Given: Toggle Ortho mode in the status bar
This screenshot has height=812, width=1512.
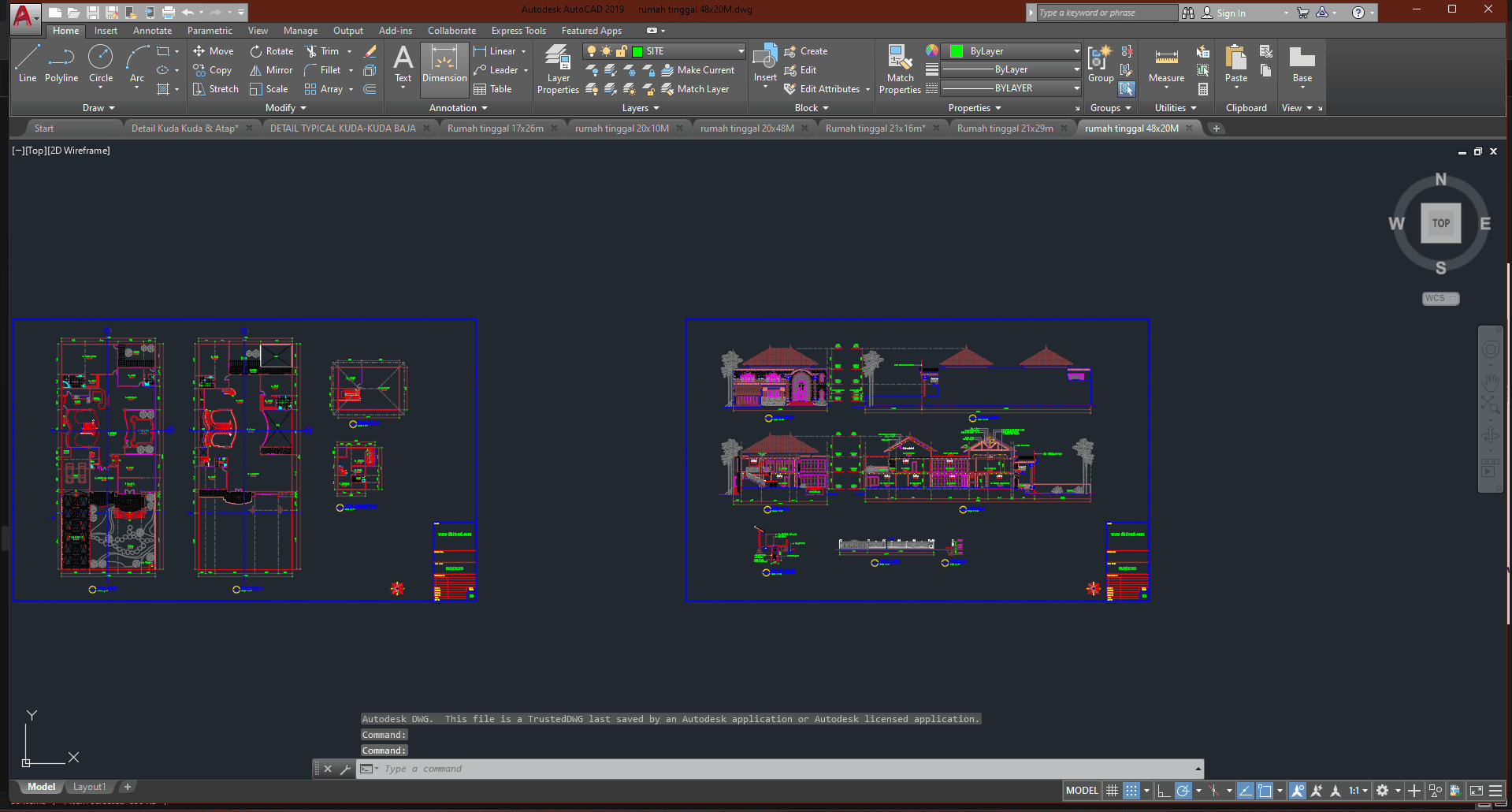Looking at the screenshot, I should coord(1164,791).
